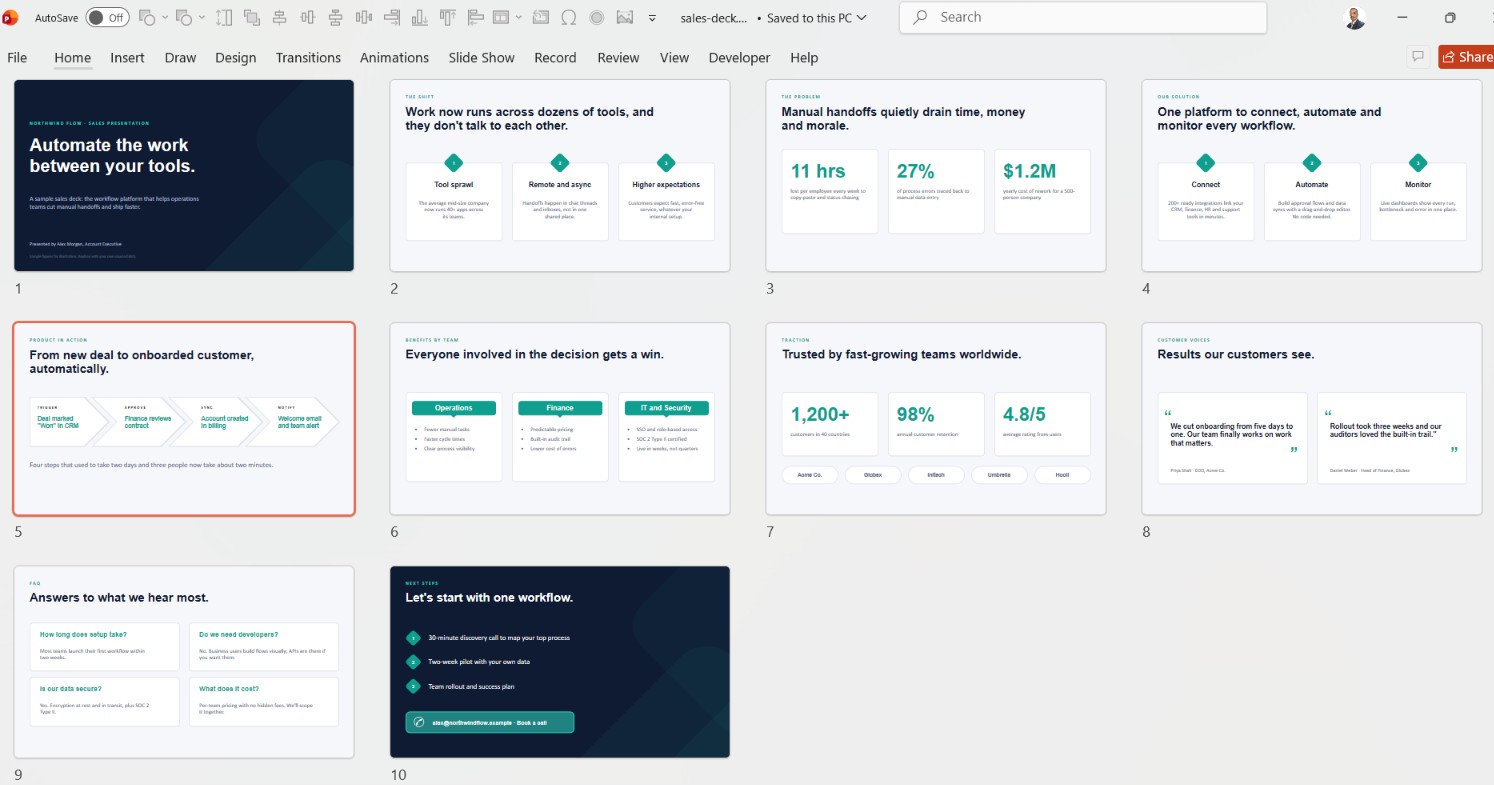Open the Animations tab
This screenshot has width=1494, height=785.
[x=394, y=58]
